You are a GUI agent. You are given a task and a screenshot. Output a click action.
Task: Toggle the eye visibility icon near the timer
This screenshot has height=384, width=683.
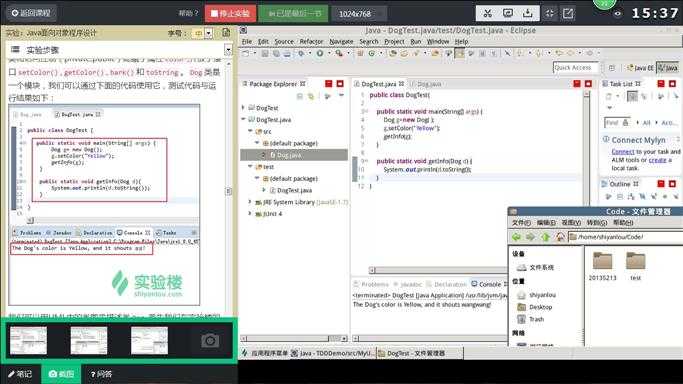coord(617,13)
